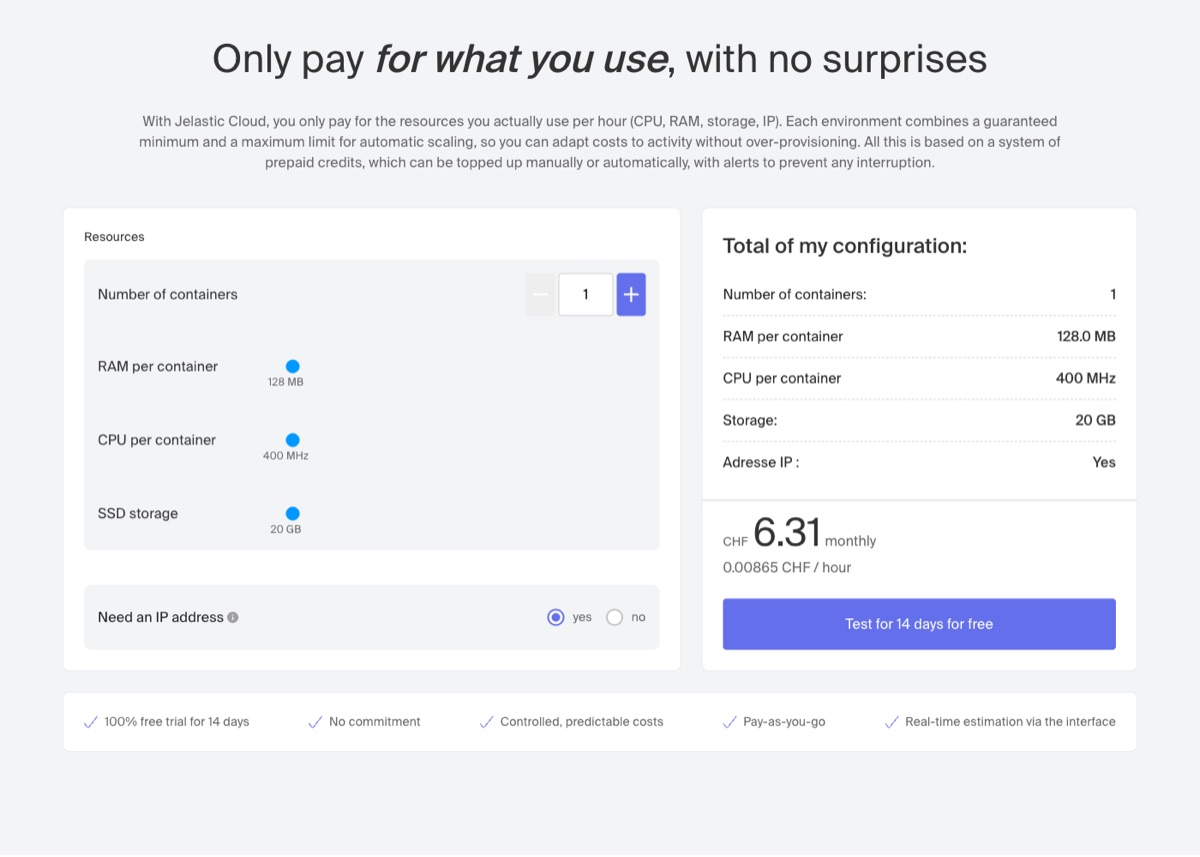Click checkmark icon beside 100% free trial
Screen dimensions: 1200x857
pos(91,722)
